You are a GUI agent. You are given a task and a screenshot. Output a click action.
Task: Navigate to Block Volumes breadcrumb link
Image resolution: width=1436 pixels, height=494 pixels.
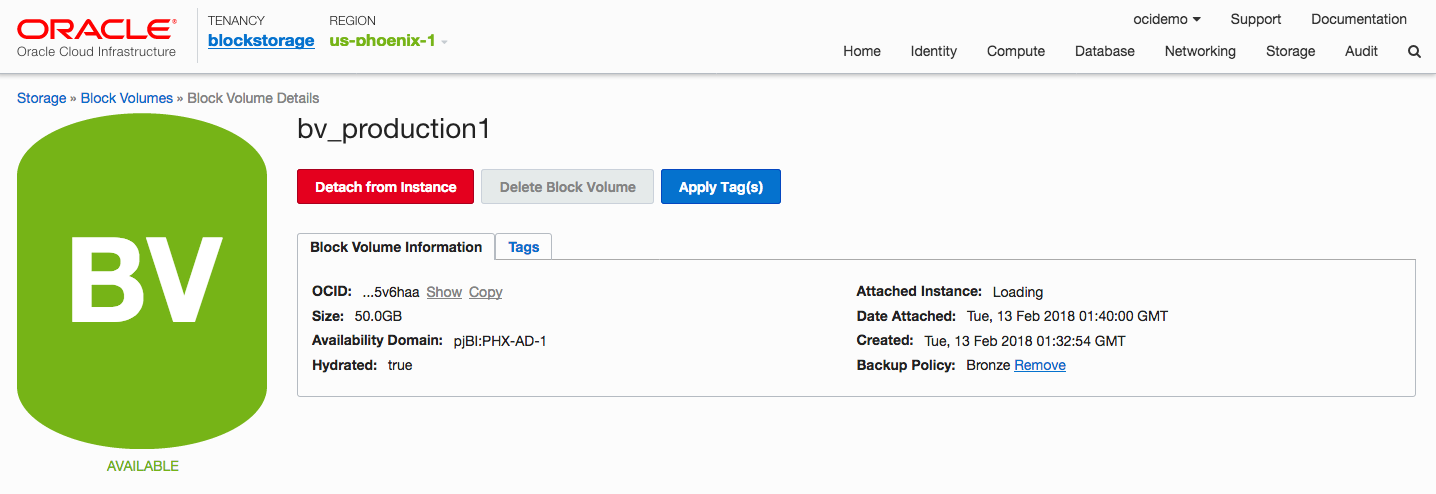coord(127,98)
